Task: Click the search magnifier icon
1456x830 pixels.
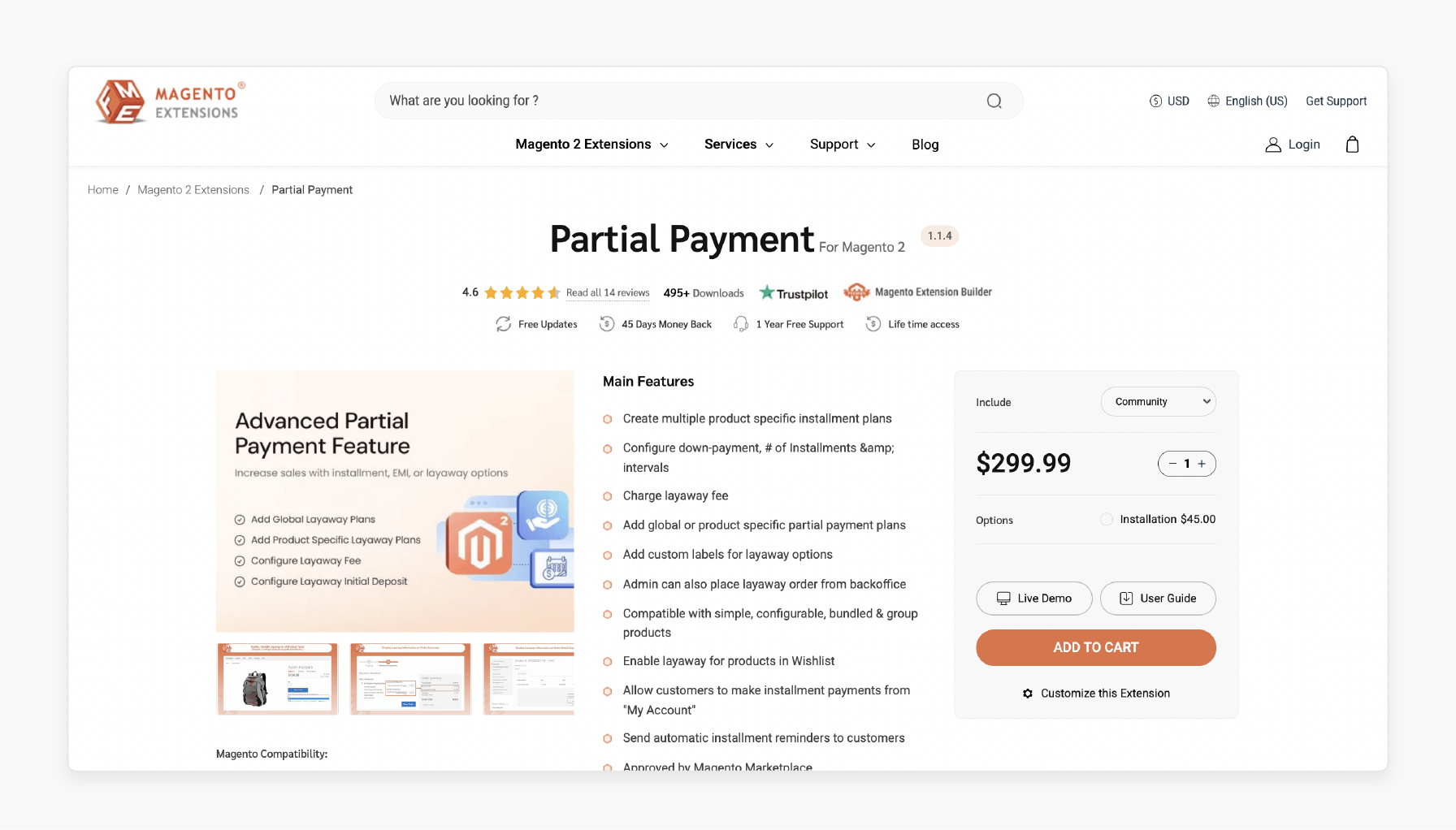Action: [x=994, y=101]
